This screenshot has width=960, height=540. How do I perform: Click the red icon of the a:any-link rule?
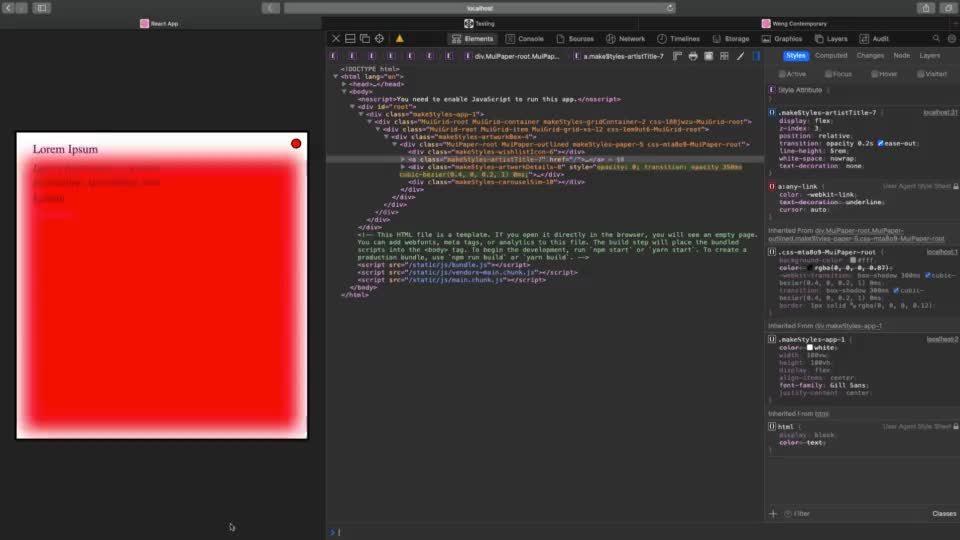[772, 186]
